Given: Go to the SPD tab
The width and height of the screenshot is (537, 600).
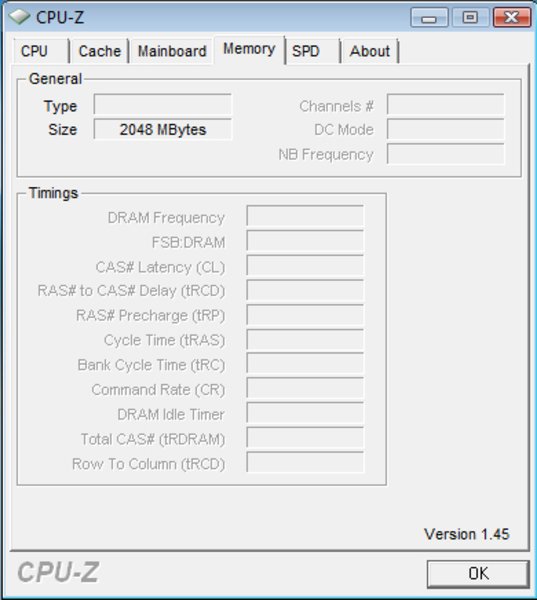Looking at the screenshot, I should coord(313,51).
